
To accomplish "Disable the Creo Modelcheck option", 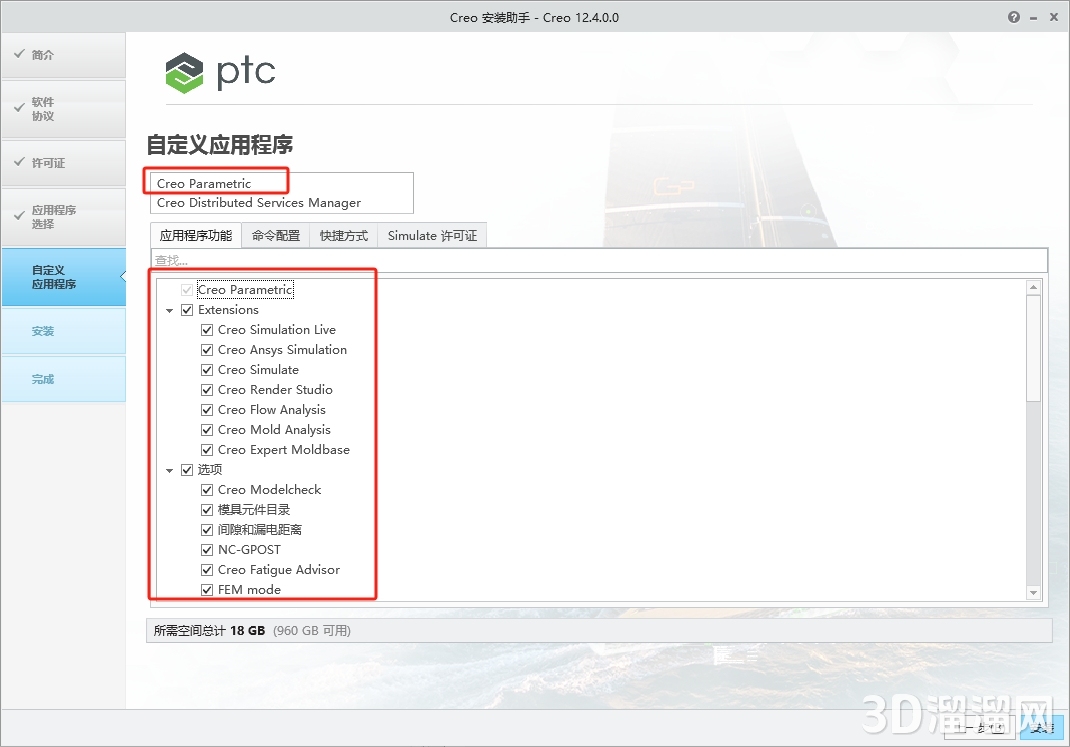I will [206, 489].
